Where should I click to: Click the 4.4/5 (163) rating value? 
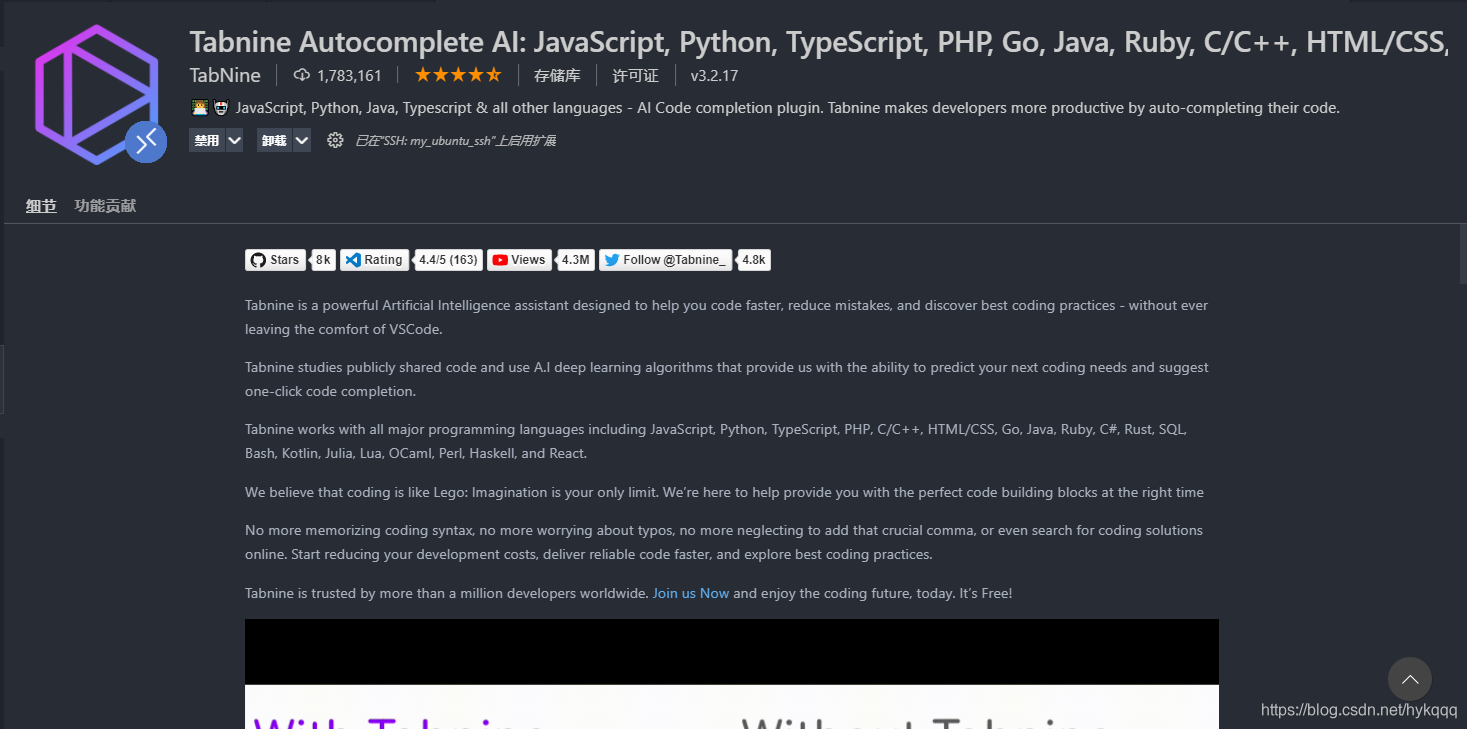[448, 260]
